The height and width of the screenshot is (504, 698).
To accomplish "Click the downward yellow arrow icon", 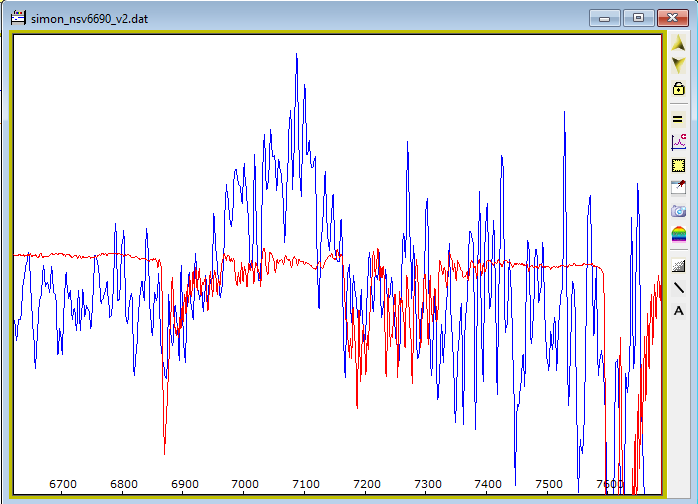I will 678,65.
